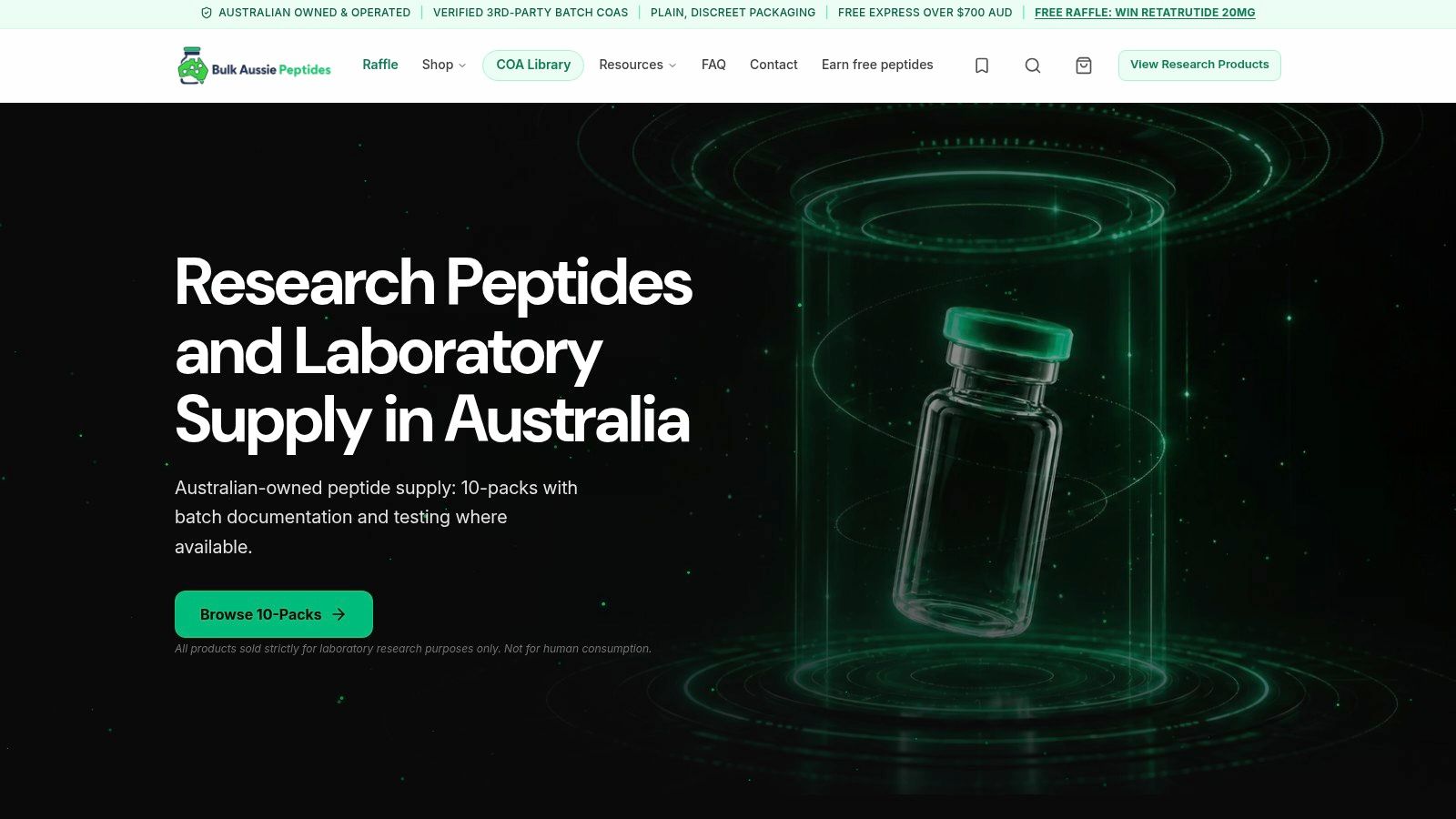1456x819 pixels.
Task: Open the Free Raffle Retatrutide 20mg link
Action: 1145,13
